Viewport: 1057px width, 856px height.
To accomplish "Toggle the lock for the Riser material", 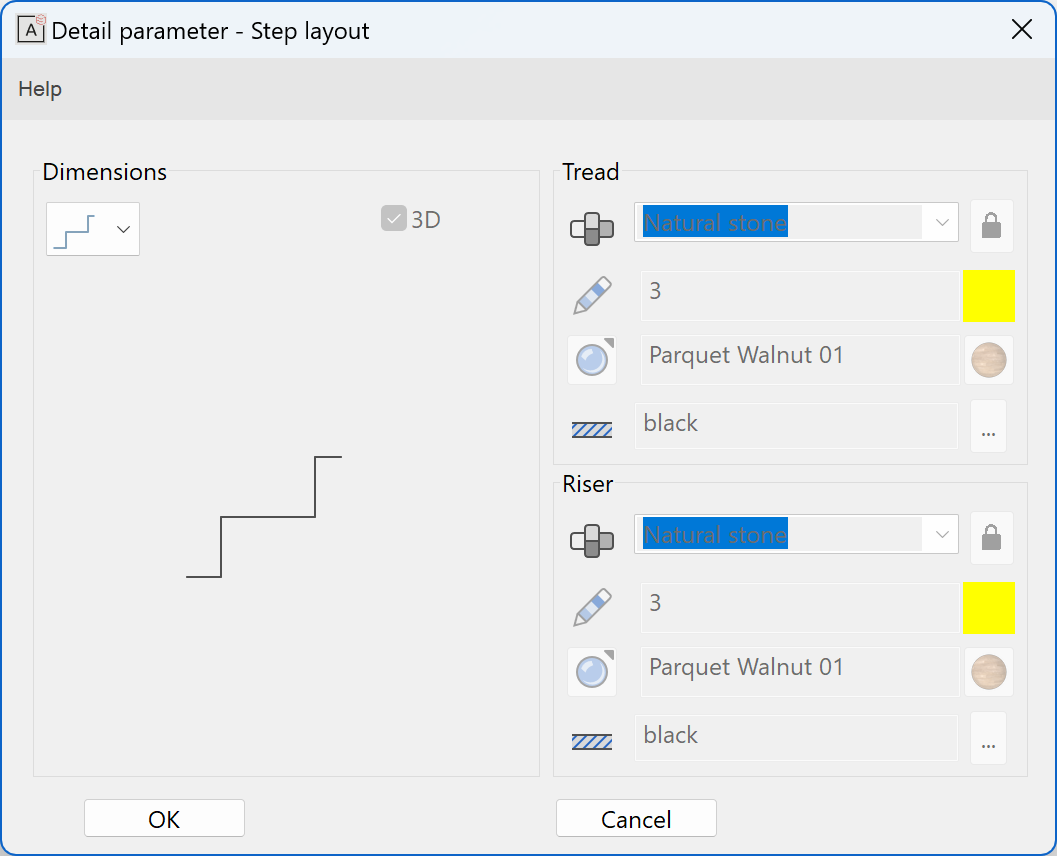I will [990, 538].
